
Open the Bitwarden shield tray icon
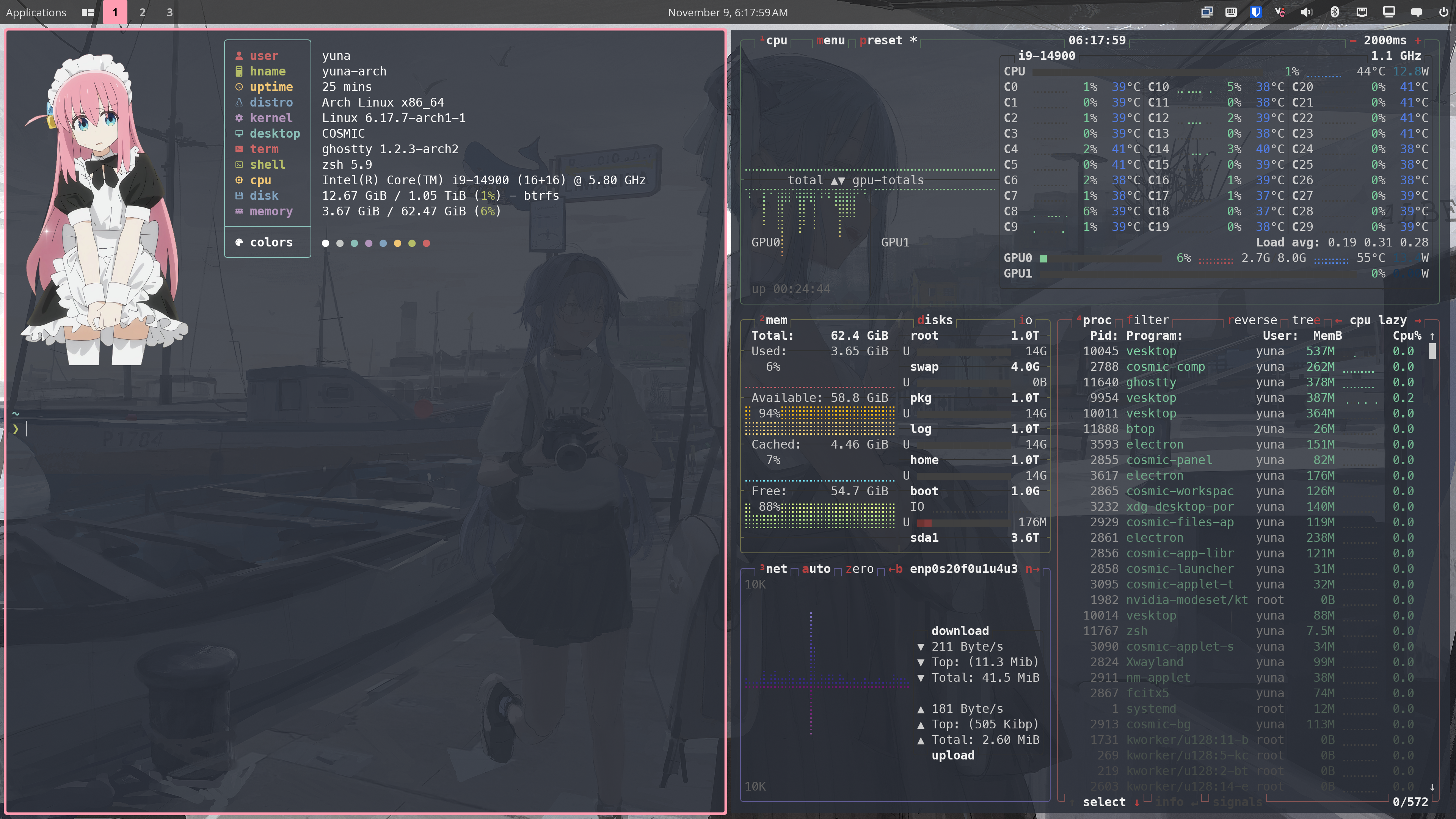point(1255,12)
